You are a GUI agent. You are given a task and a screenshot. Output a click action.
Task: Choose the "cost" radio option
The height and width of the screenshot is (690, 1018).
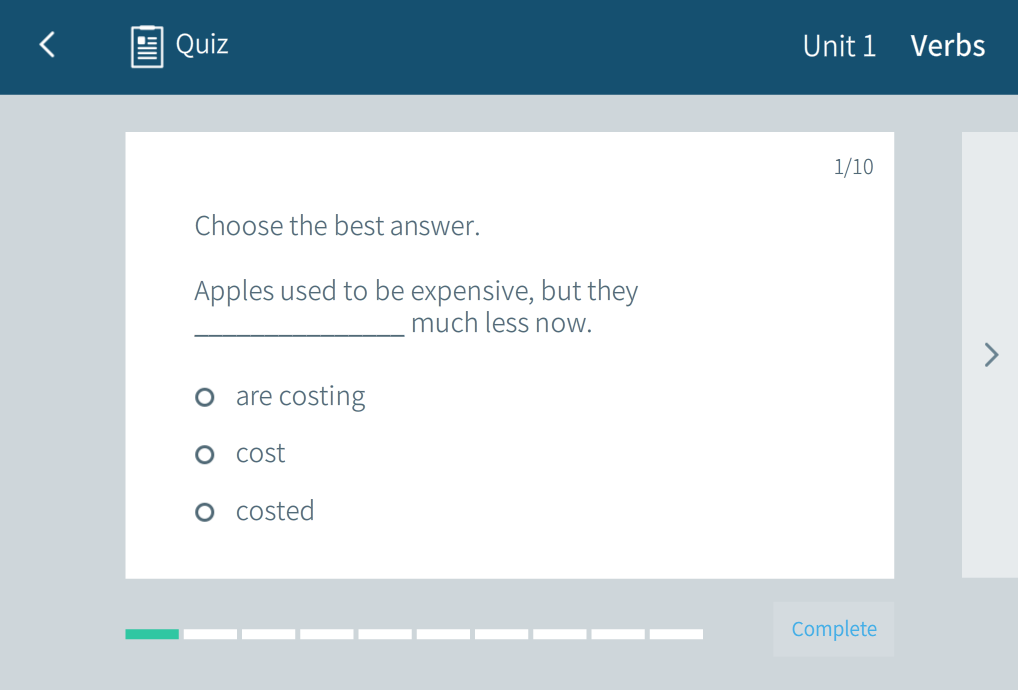point(205,455)
